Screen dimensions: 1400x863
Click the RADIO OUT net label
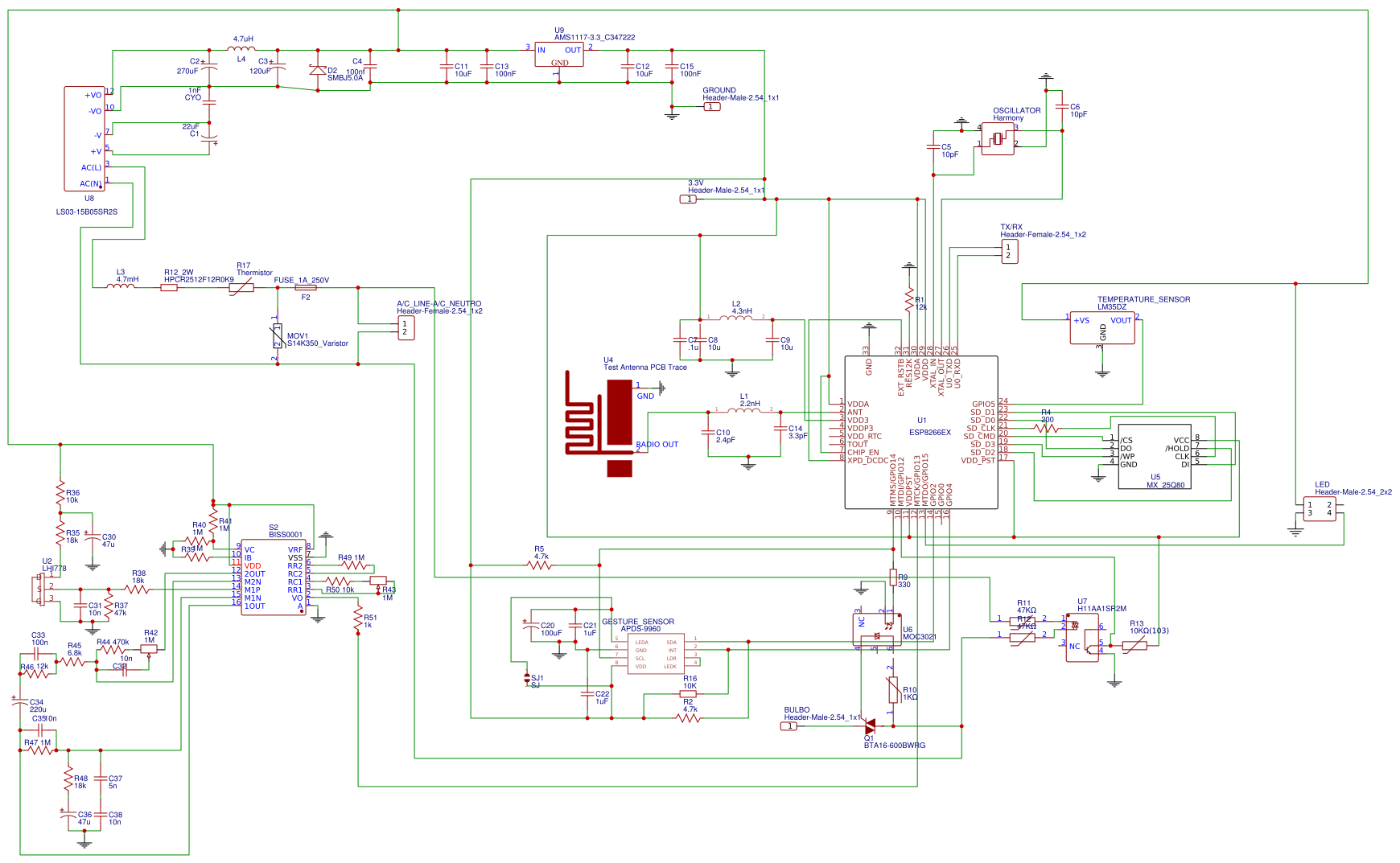(x=656, y=444)
